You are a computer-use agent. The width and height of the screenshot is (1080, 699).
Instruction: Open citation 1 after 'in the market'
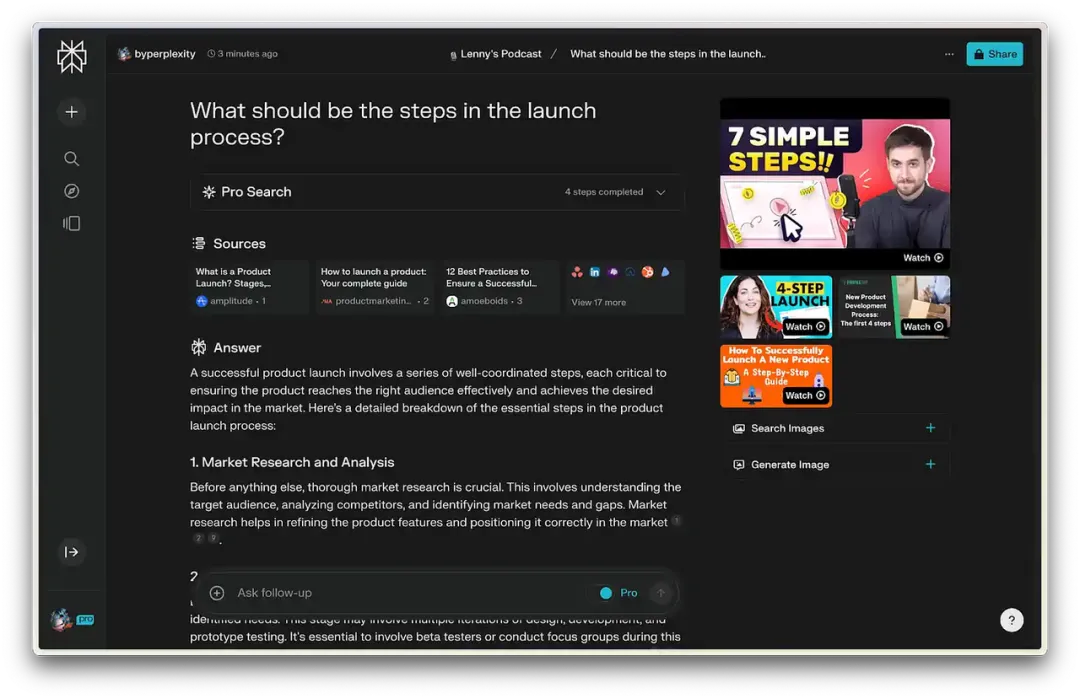pyautogui.click(x=676, y=521)
